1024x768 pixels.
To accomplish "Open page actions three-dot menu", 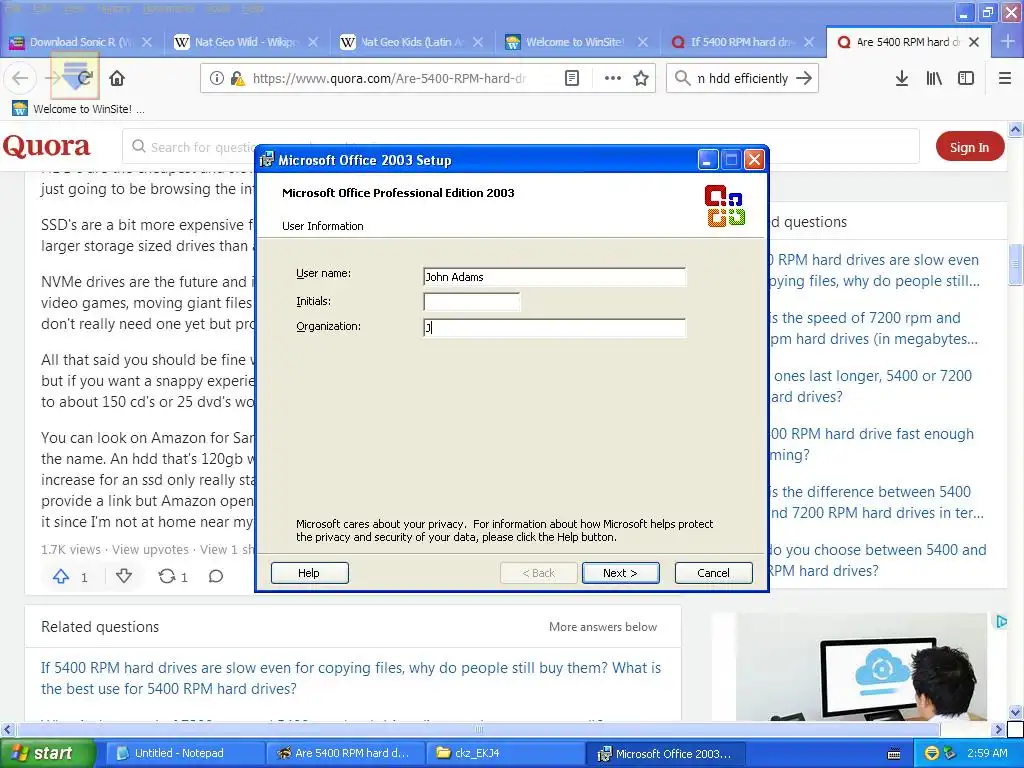I will tap(613, 78).
